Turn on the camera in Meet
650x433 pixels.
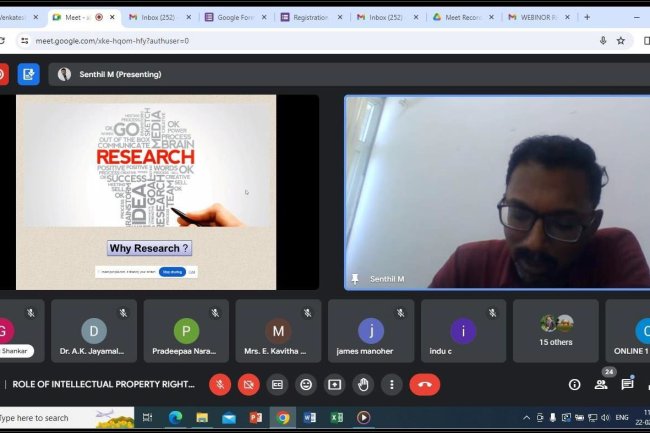[x=249, y=384]
